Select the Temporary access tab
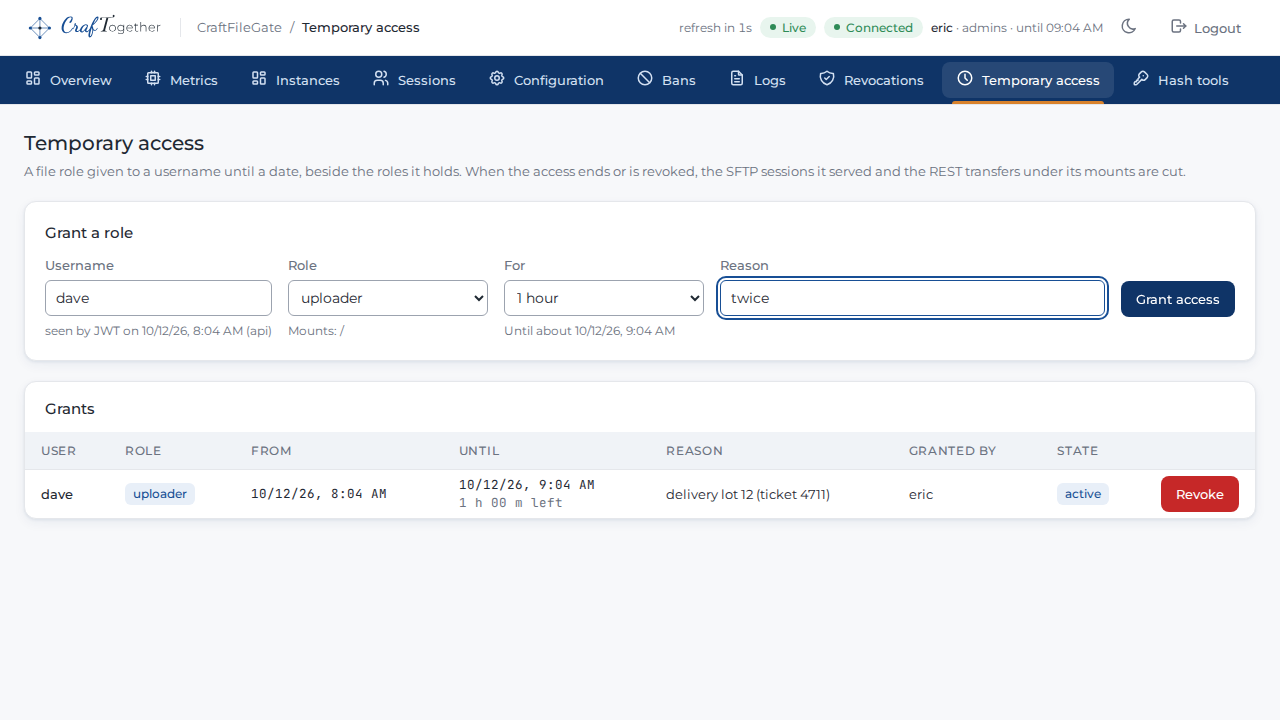The width and height of the screenshot is (1280, 720). pyautogui.click(x=1028, y=80)
